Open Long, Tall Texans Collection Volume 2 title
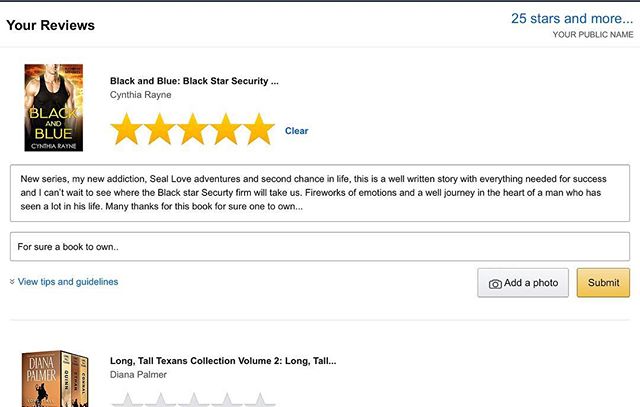 222,360
